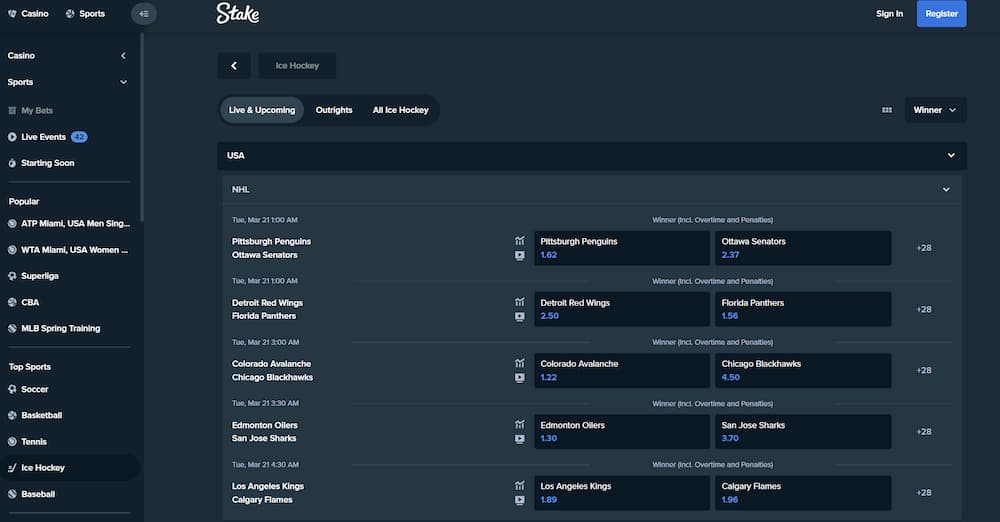
Task: Collapse the sidebar with the toggle icon
Action: (x=143, y=13)
